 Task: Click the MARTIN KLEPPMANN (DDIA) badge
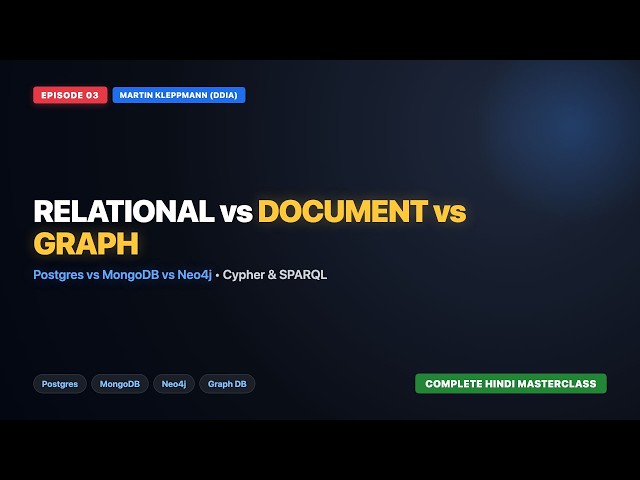pos(179,95)
